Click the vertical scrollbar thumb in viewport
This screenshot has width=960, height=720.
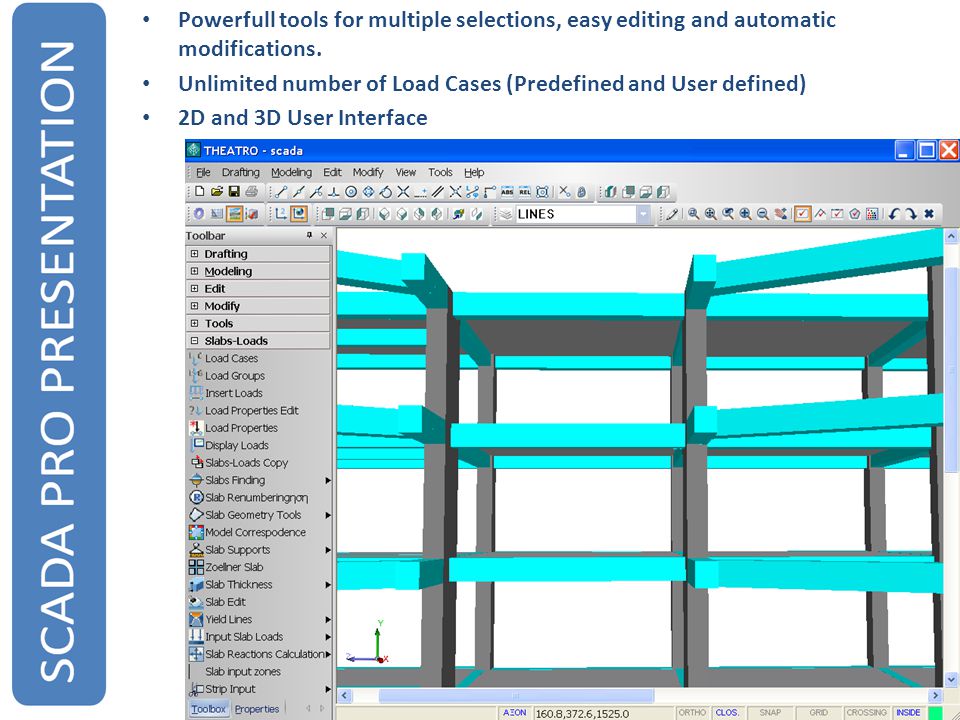click(x=951, y=370)
